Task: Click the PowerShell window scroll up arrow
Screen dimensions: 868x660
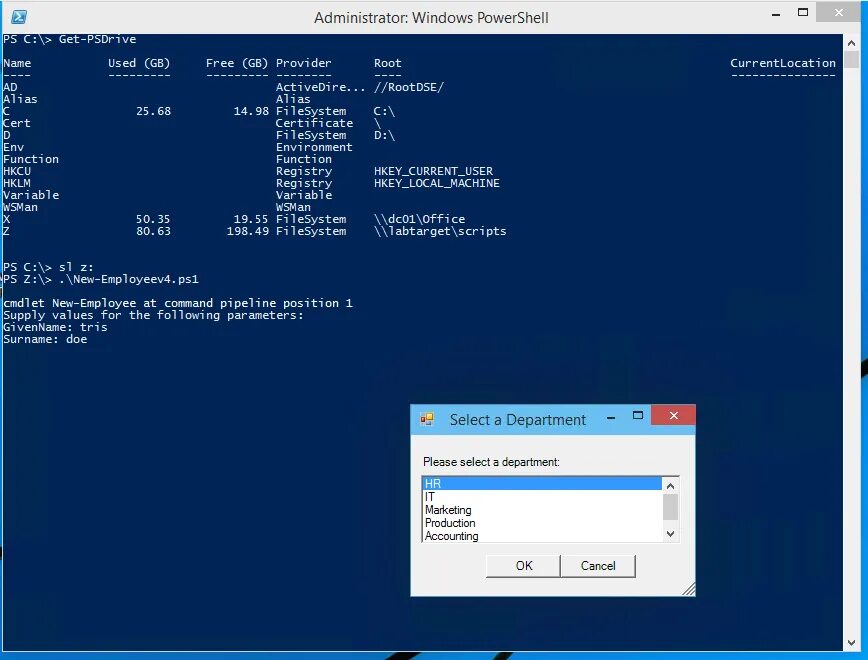Action: coord(851,42)
